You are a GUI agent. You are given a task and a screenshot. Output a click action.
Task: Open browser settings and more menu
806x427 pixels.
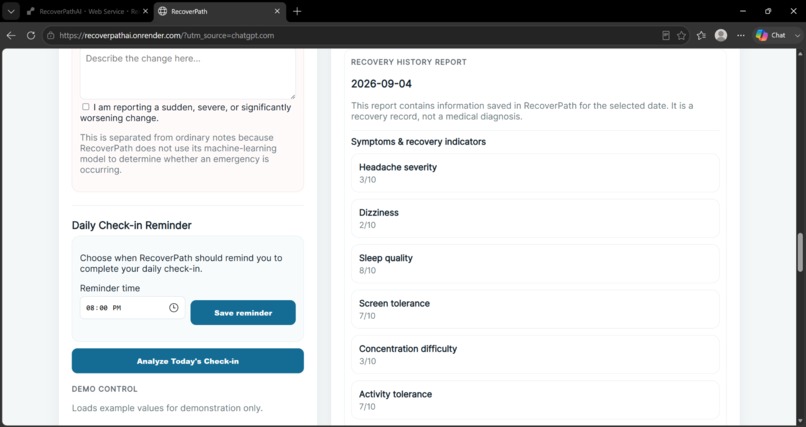tap(741, 35)
